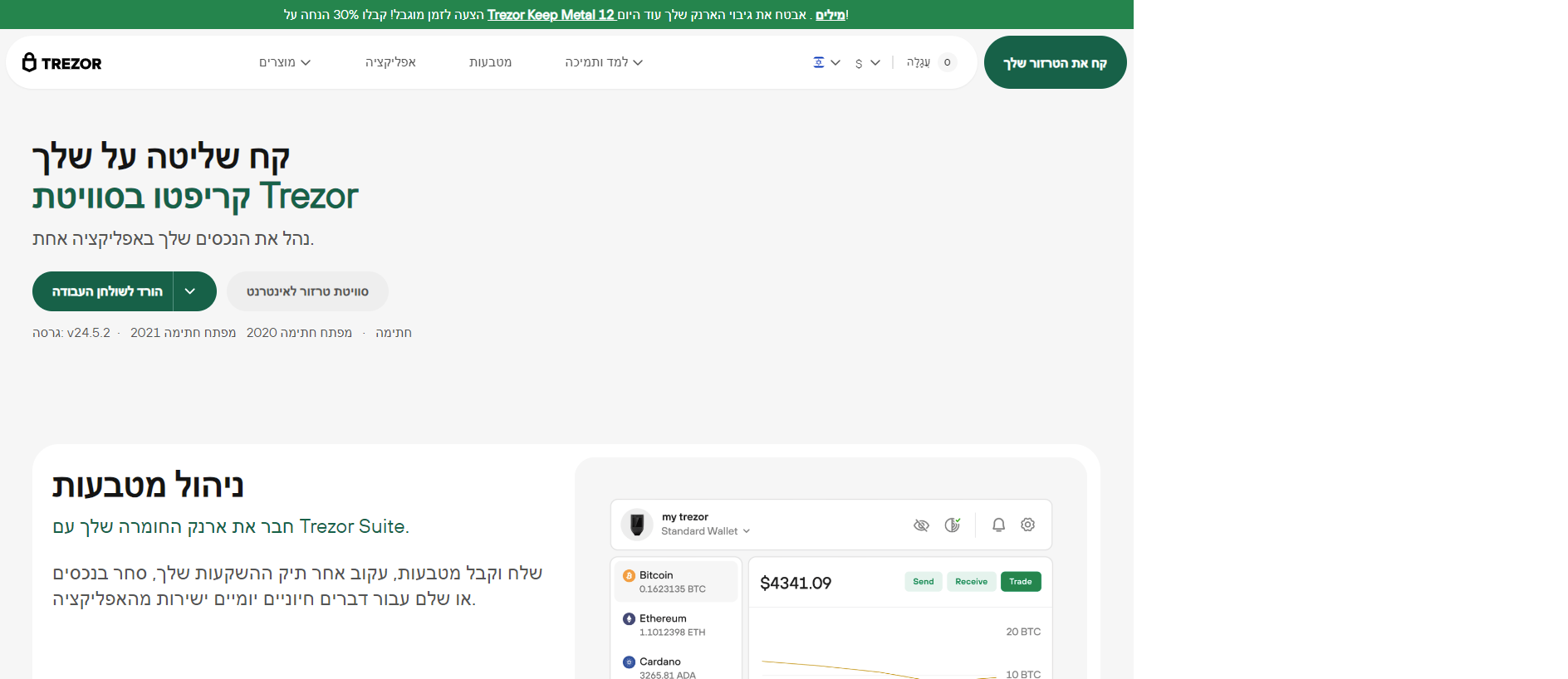Click the 20 BTC chart axis label
The width and height of the screenshot is (1568, 679).
point(1023,632)
